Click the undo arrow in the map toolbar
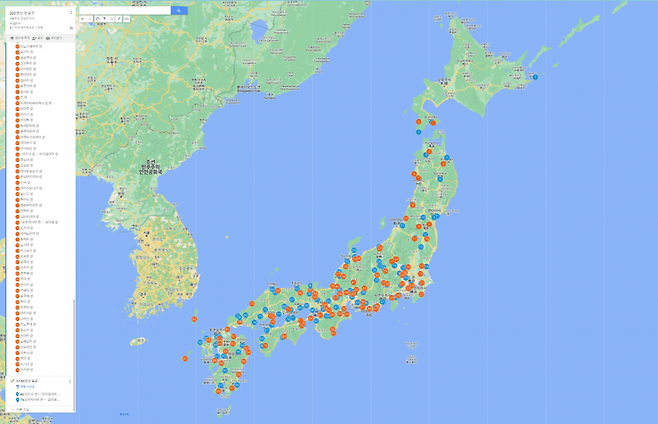 (x=83, y=19)
